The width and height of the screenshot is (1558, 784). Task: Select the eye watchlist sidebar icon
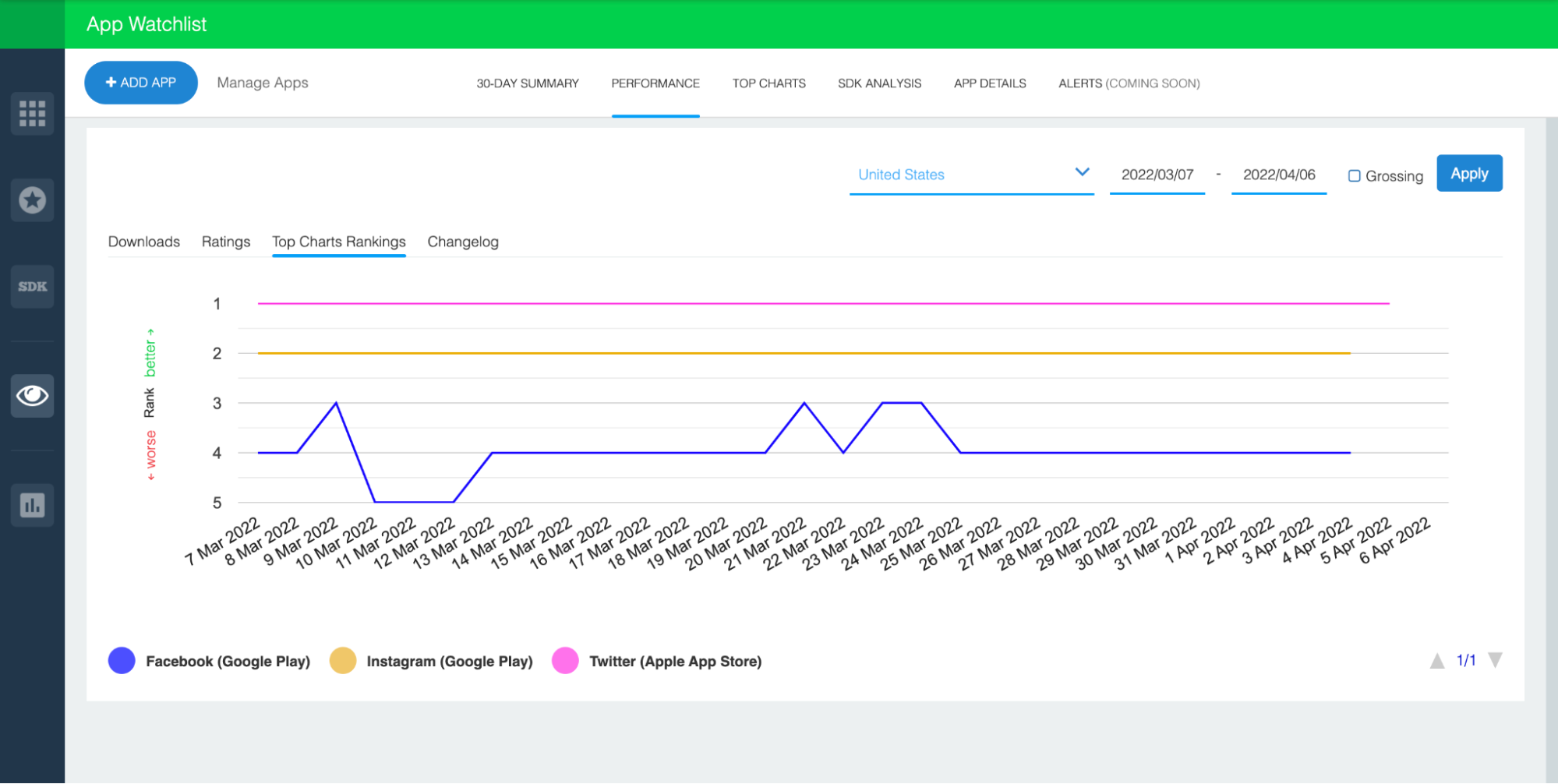[32, 396]
